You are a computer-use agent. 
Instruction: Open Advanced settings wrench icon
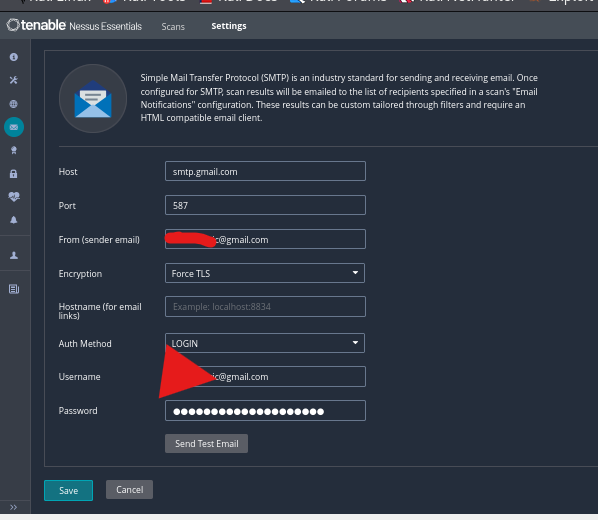(x=14, y=80)
